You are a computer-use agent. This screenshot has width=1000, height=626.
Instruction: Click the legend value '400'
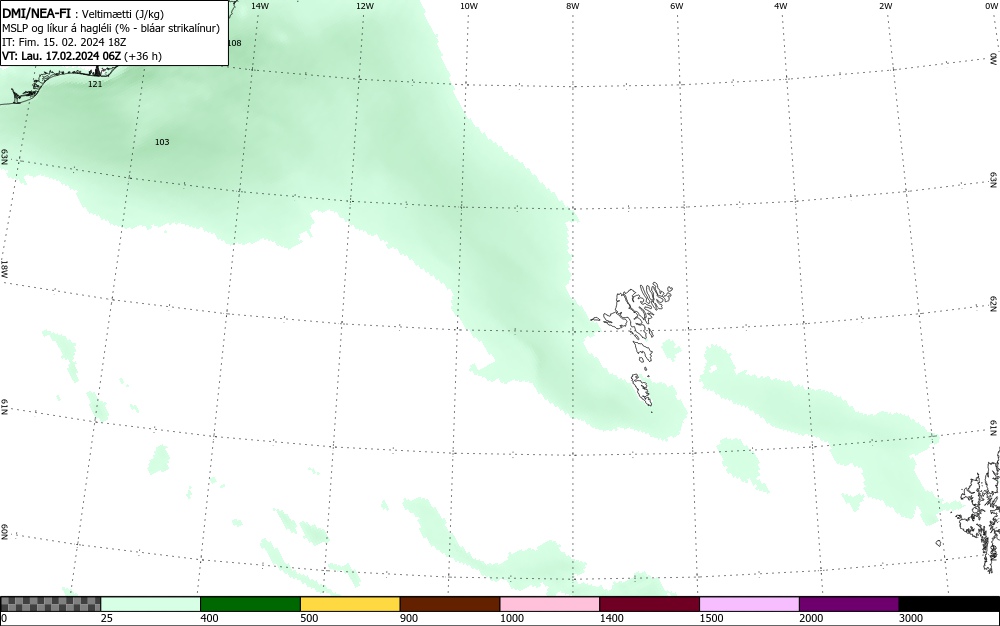tap(209, 618)
